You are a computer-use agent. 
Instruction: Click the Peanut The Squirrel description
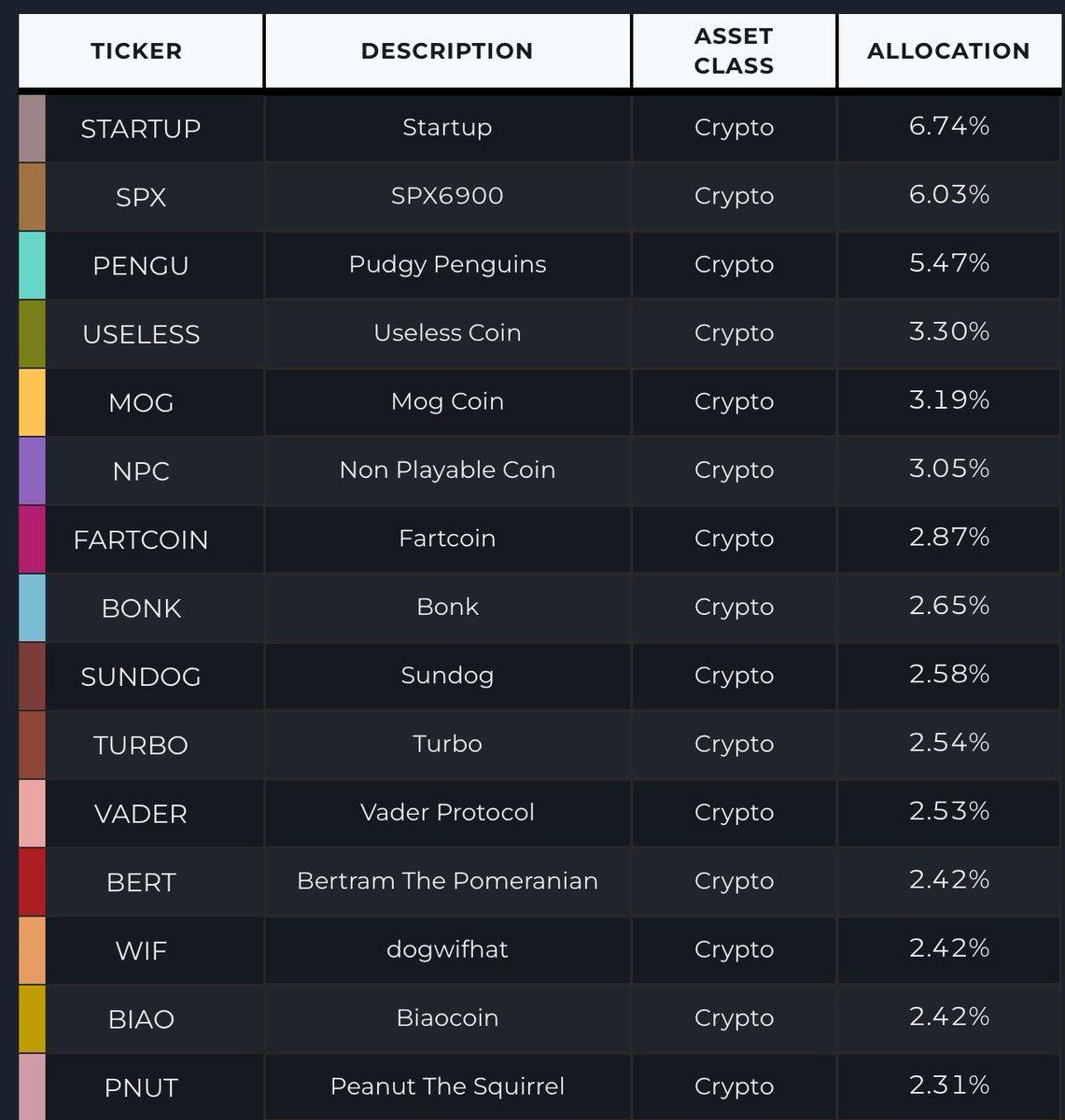[447, 1086]
